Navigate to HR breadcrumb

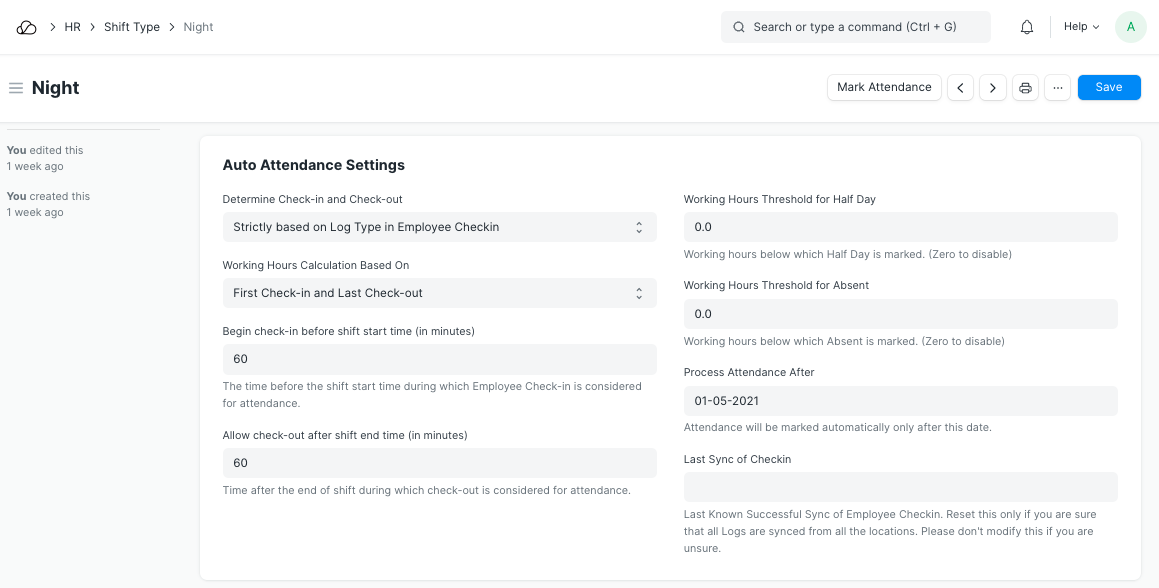pyautogui.click(x=72, y=27)
